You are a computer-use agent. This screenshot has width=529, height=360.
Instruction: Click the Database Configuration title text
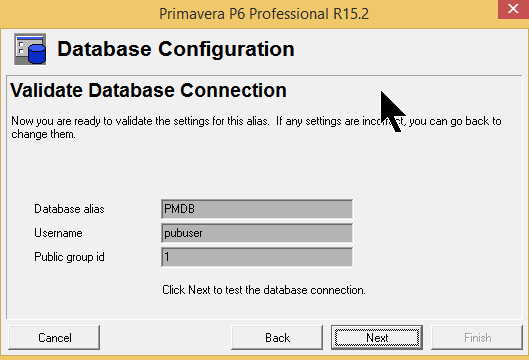pos(176,49)
